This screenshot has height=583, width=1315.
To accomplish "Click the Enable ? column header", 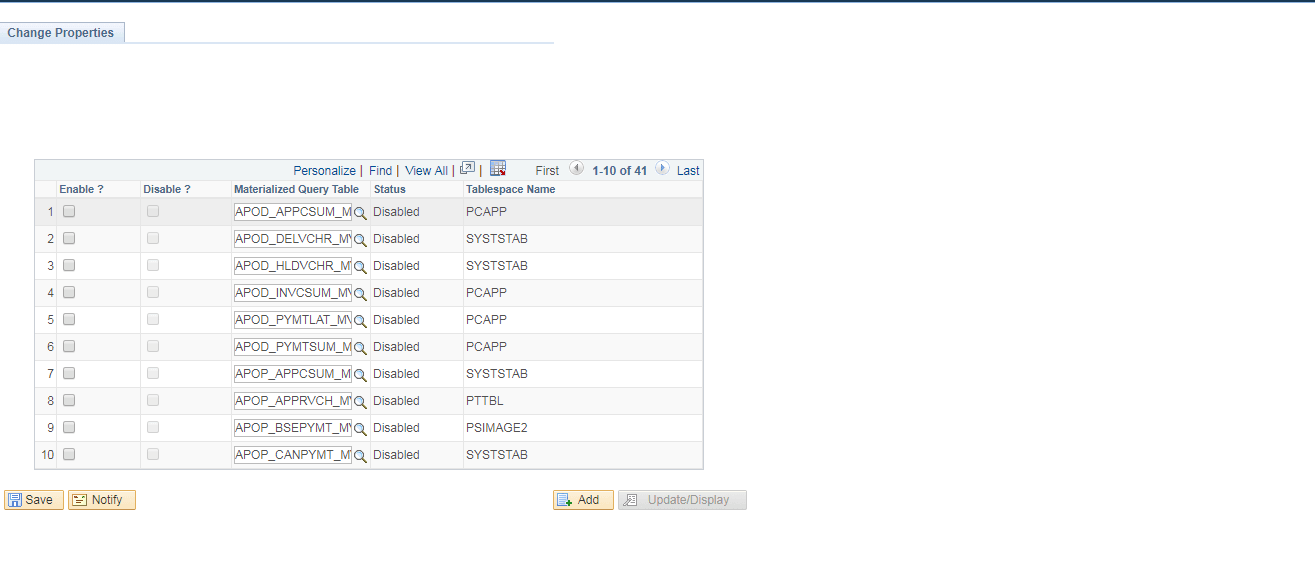I will pos(81,189).
